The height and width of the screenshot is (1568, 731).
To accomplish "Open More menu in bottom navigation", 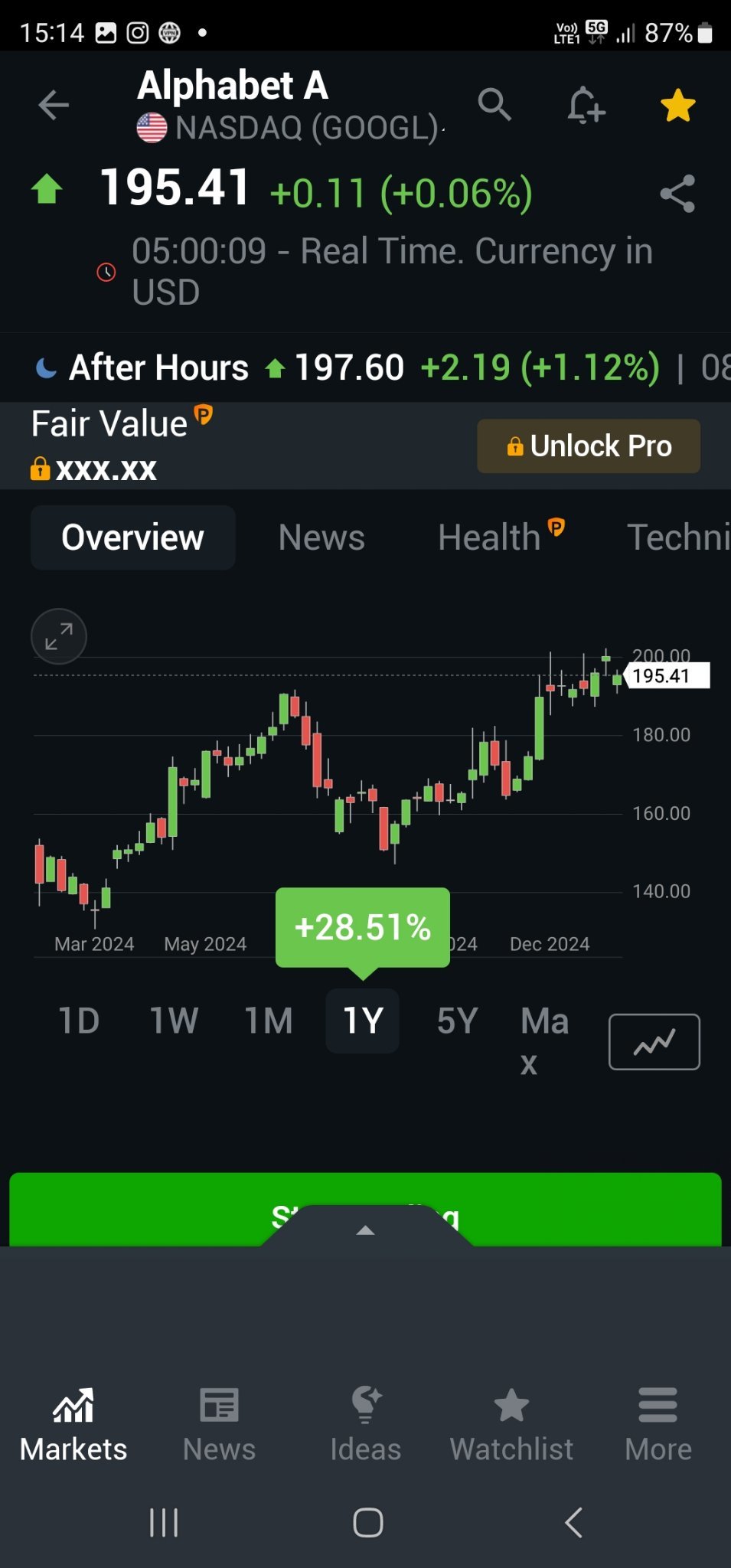I will point(658,1425).
